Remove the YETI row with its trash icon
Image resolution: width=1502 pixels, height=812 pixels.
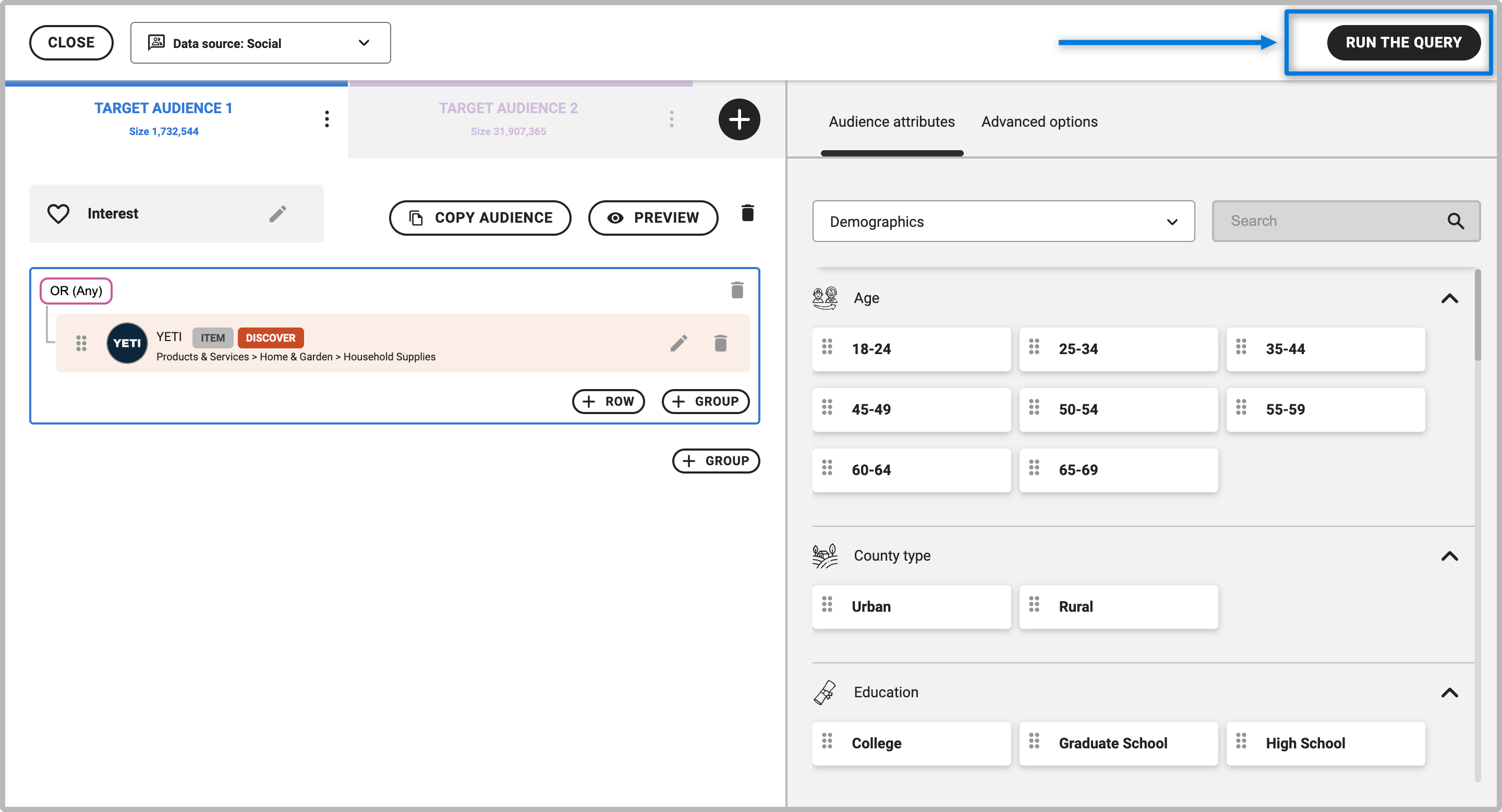(721, 343)
